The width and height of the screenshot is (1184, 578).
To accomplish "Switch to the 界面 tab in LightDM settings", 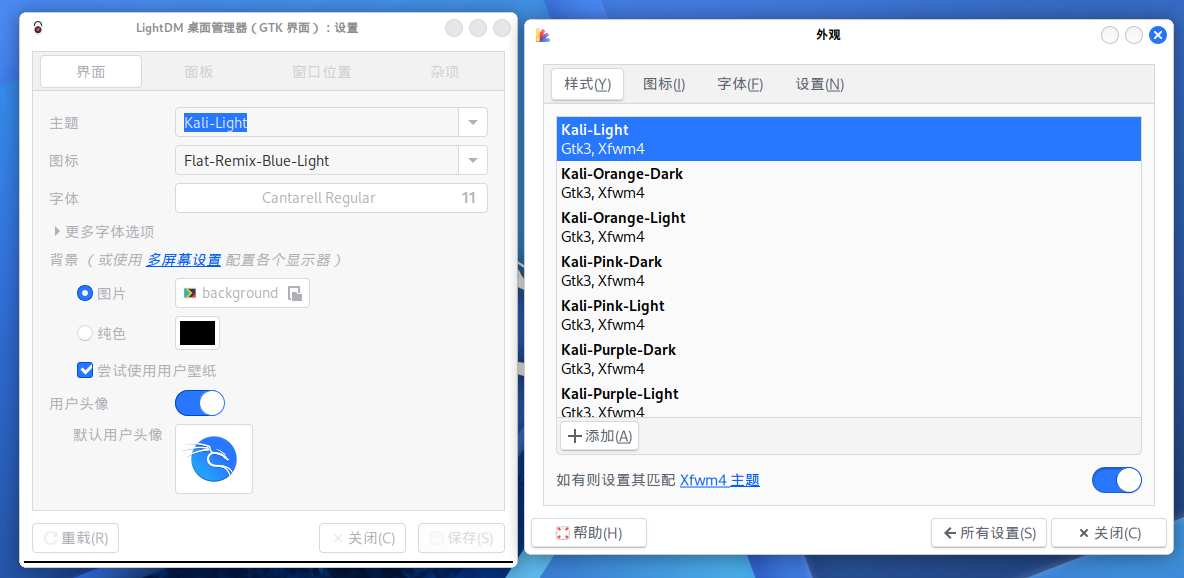I will coord(91,72).
